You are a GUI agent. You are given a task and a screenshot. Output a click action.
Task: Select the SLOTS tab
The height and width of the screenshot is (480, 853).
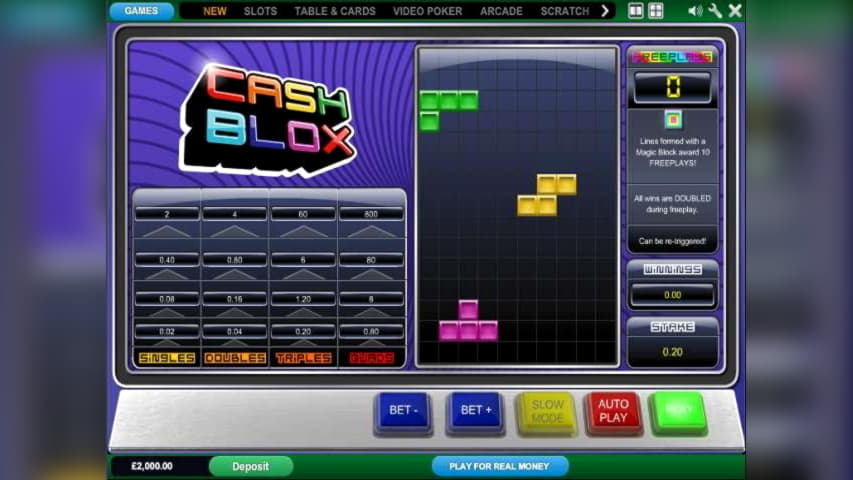260,11
